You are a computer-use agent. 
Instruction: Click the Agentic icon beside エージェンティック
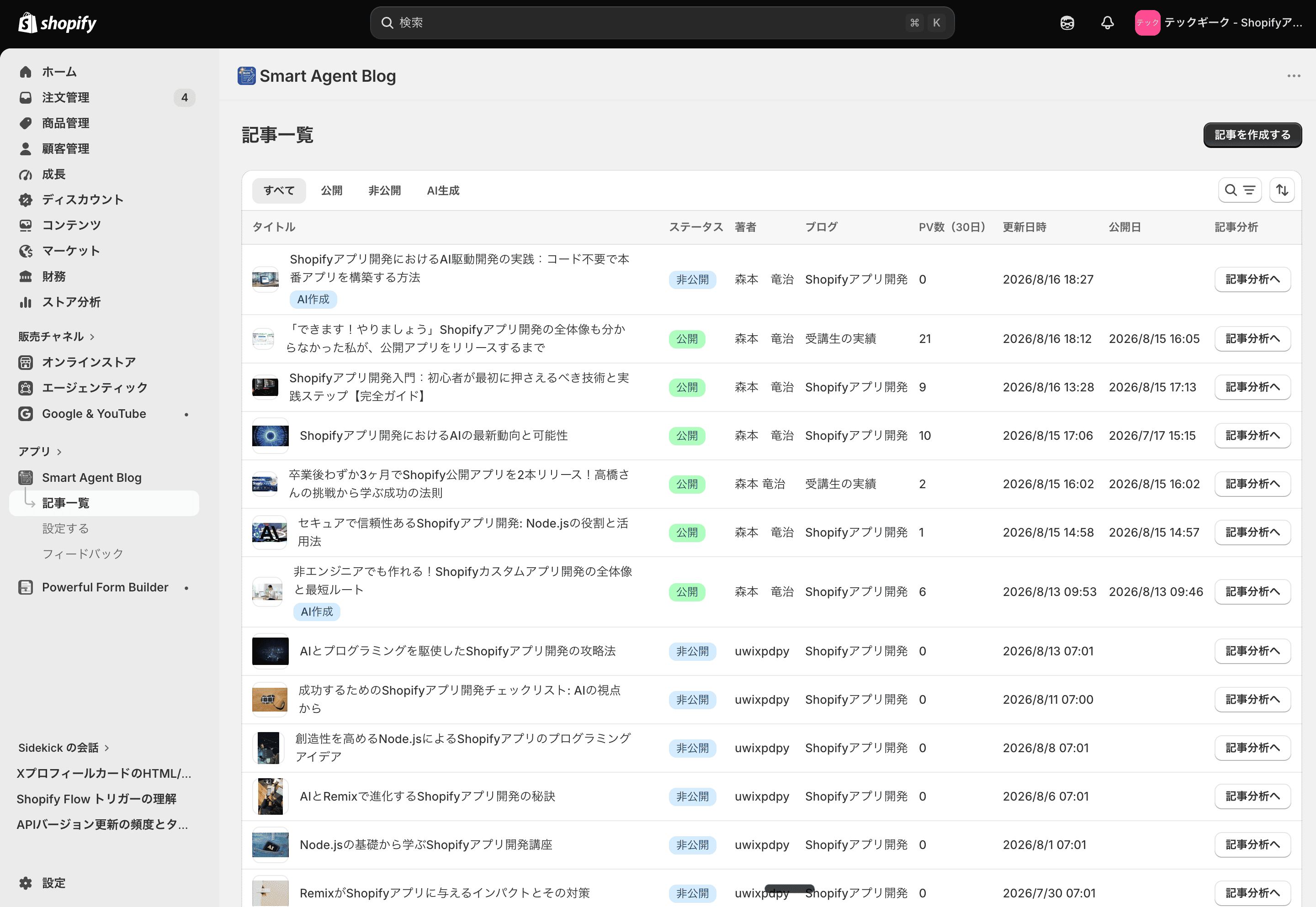click(26, 388)
